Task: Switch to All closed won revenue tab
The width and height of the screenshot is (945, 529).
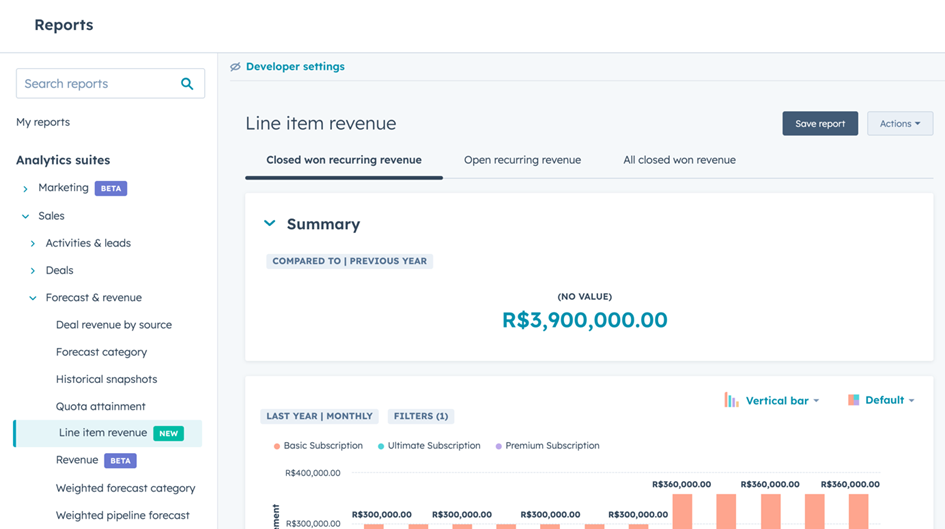Action: click(679, 160)
